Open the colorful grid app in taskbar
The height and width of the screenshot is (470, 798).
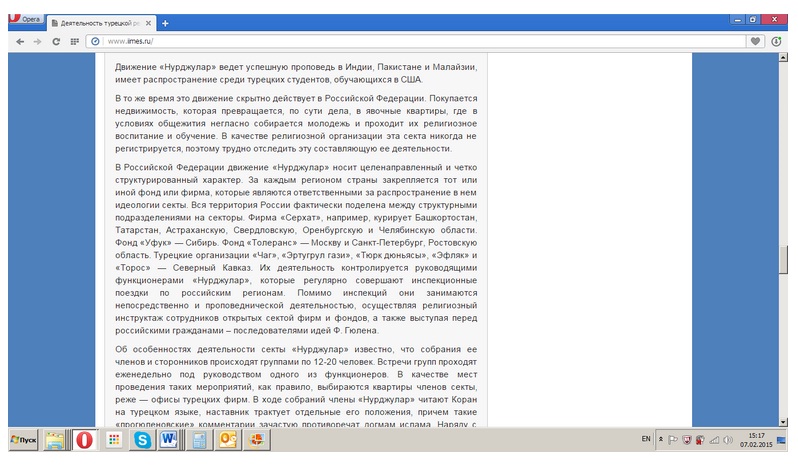114,440
